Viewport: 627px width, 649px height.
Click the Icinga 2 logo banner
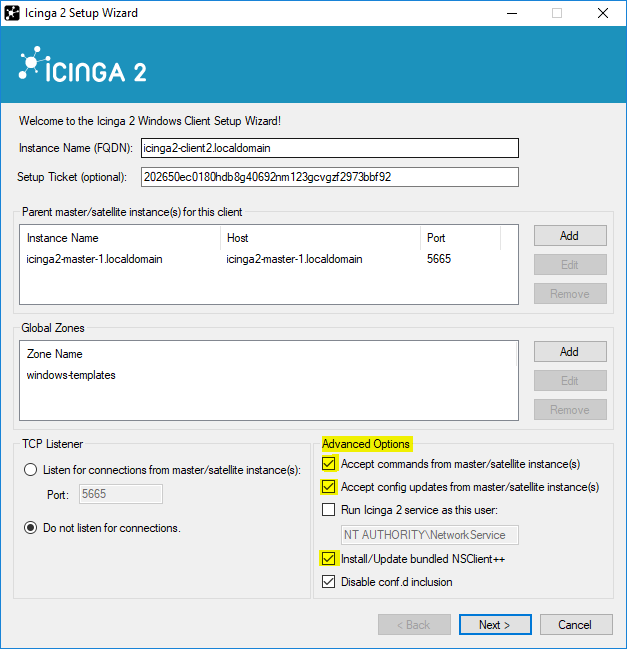coord(83,65)
